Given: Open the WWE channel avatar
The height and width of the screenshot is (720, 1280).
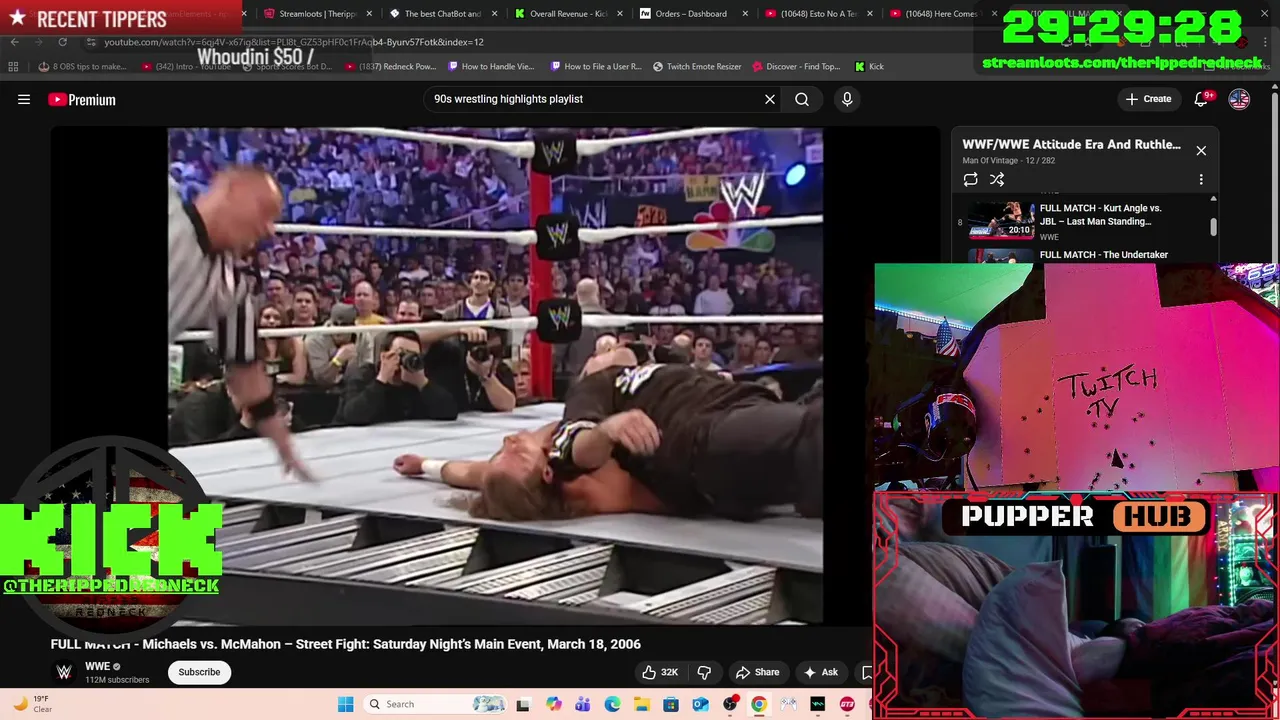Looking at the screenshot, I should 64,672.
